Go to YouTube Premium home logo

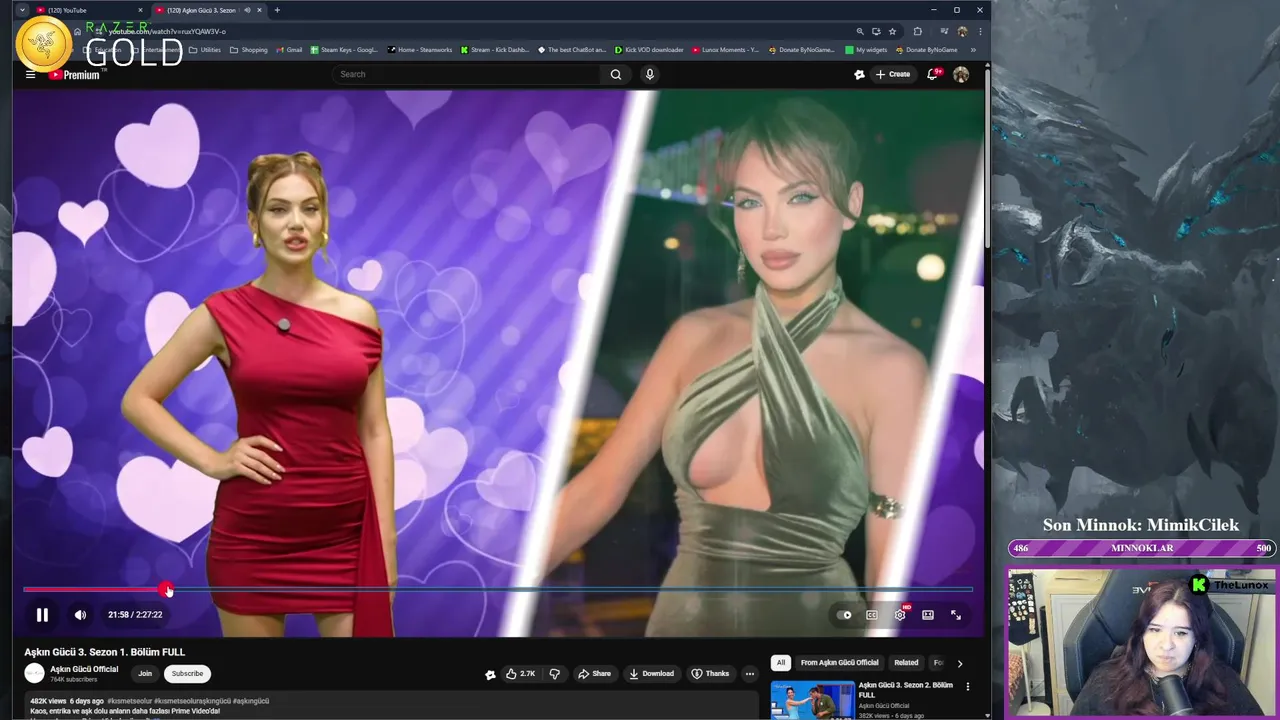74,74
